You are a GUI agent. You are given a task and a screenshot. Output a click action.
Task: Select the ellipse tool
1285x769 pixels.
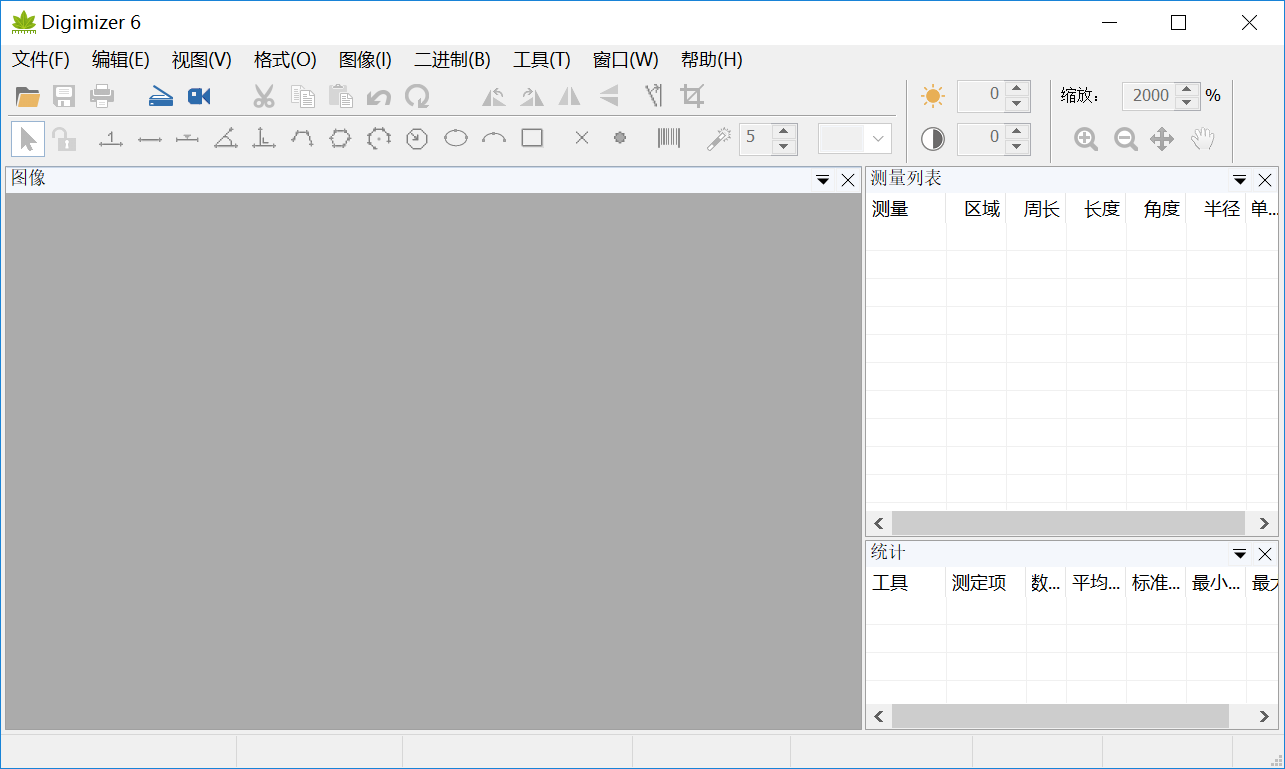point(456,139)
